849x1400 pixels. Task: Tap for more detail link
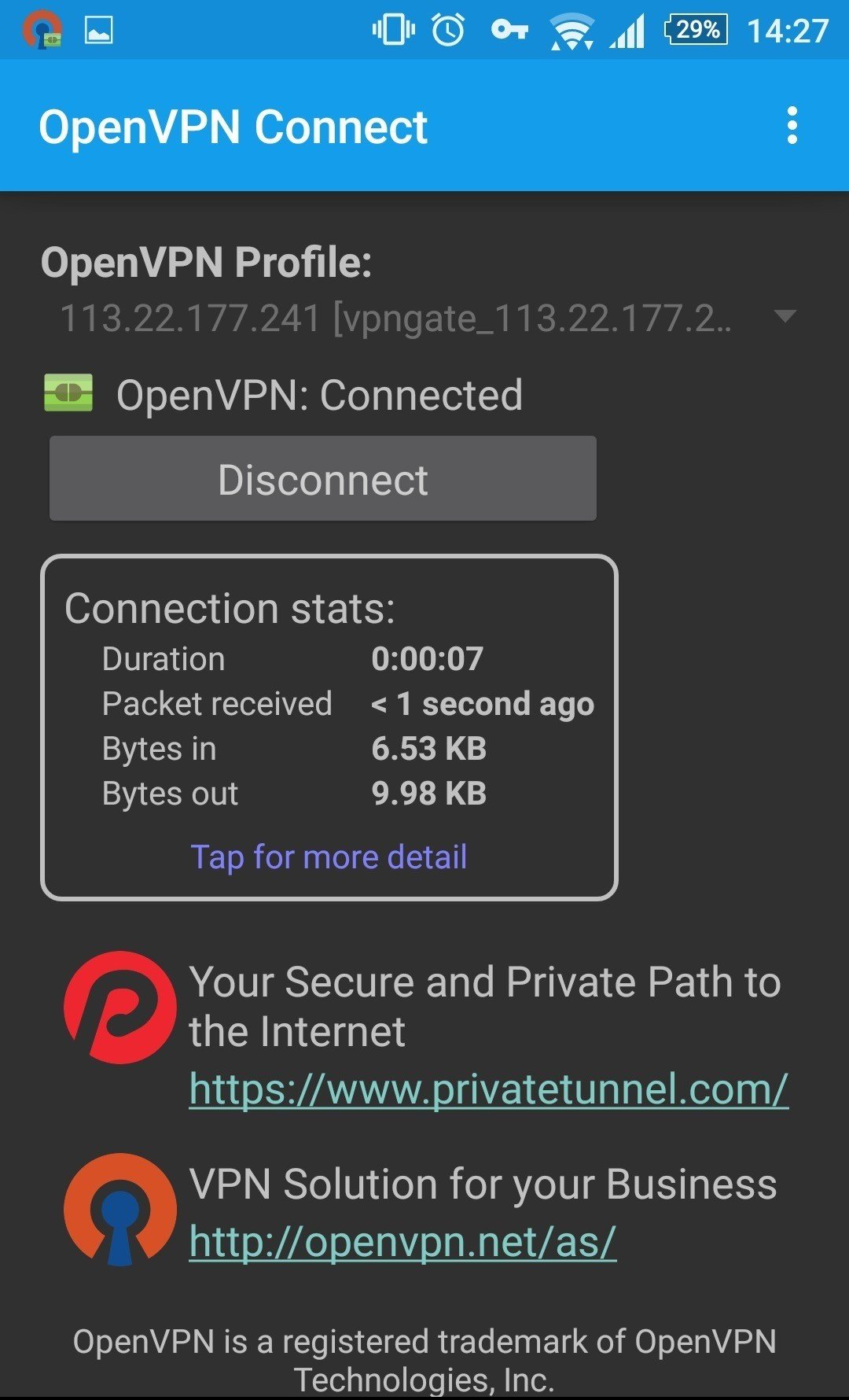(x=329, y=857)
